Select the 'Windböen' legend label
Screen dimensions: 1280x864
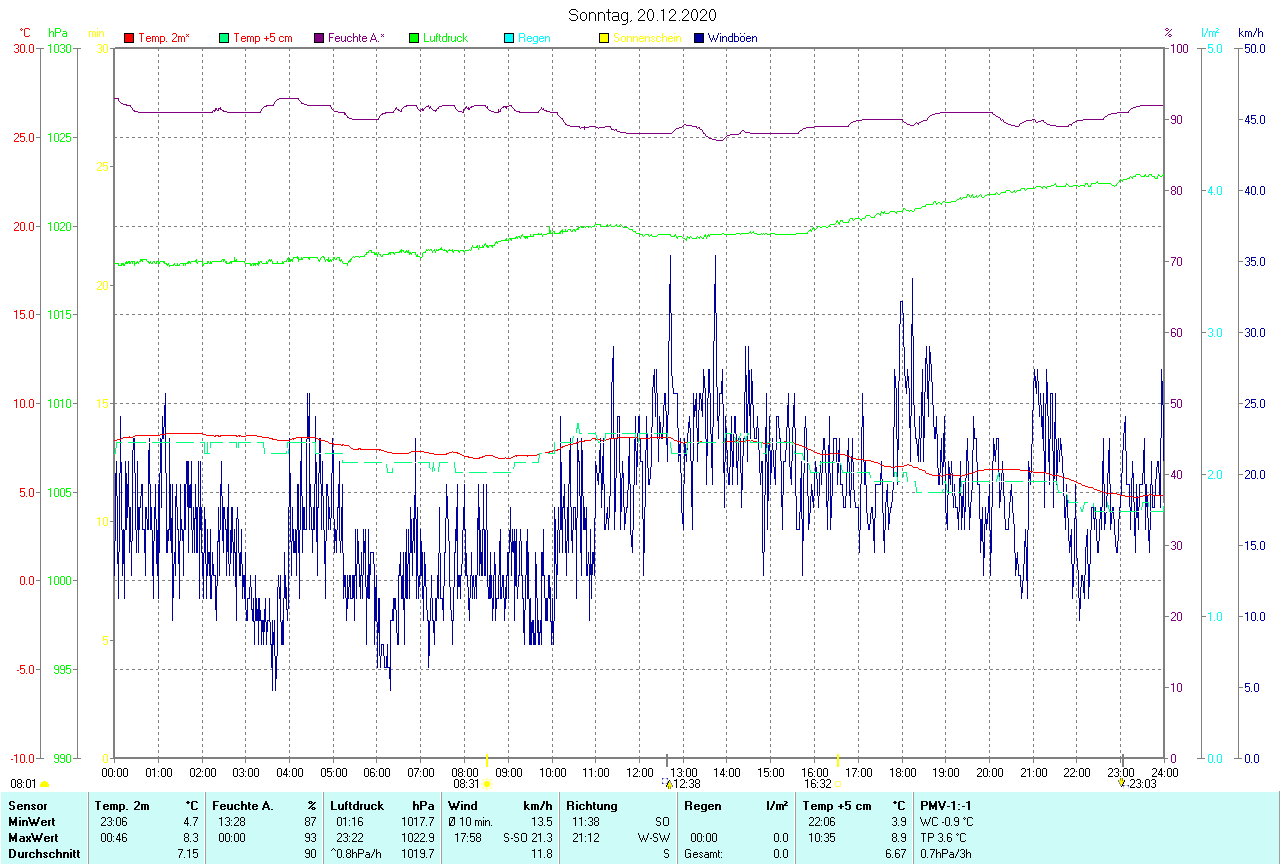click(732, 39)
